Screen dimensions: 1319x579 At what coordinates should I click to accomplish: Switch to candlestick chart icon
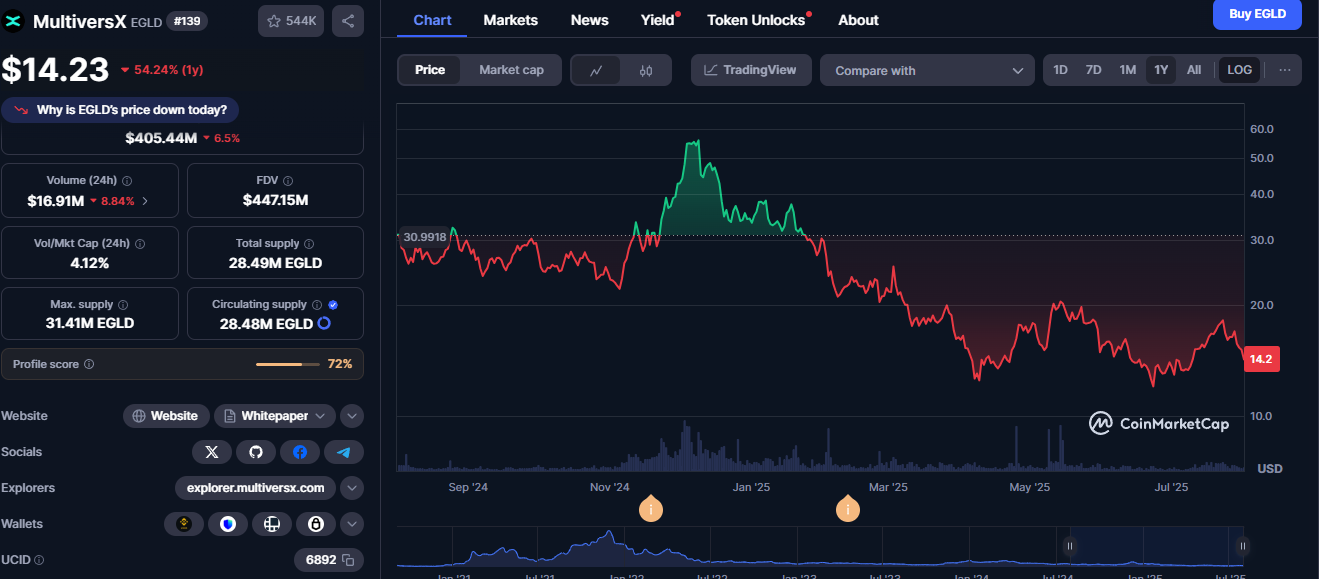coord(646,70)
